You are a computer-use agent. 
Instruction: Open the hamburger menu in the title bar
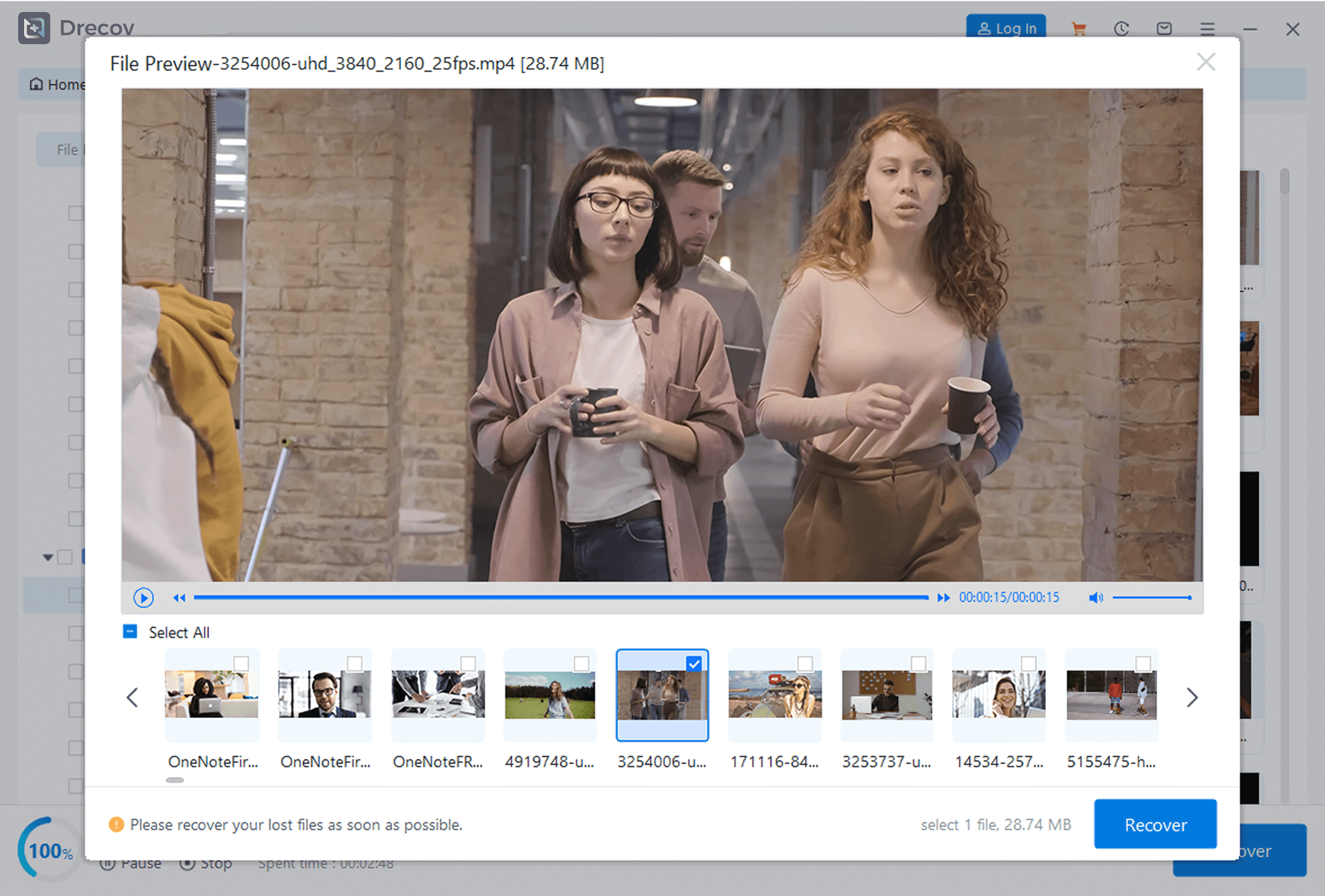coord(1207,28)
